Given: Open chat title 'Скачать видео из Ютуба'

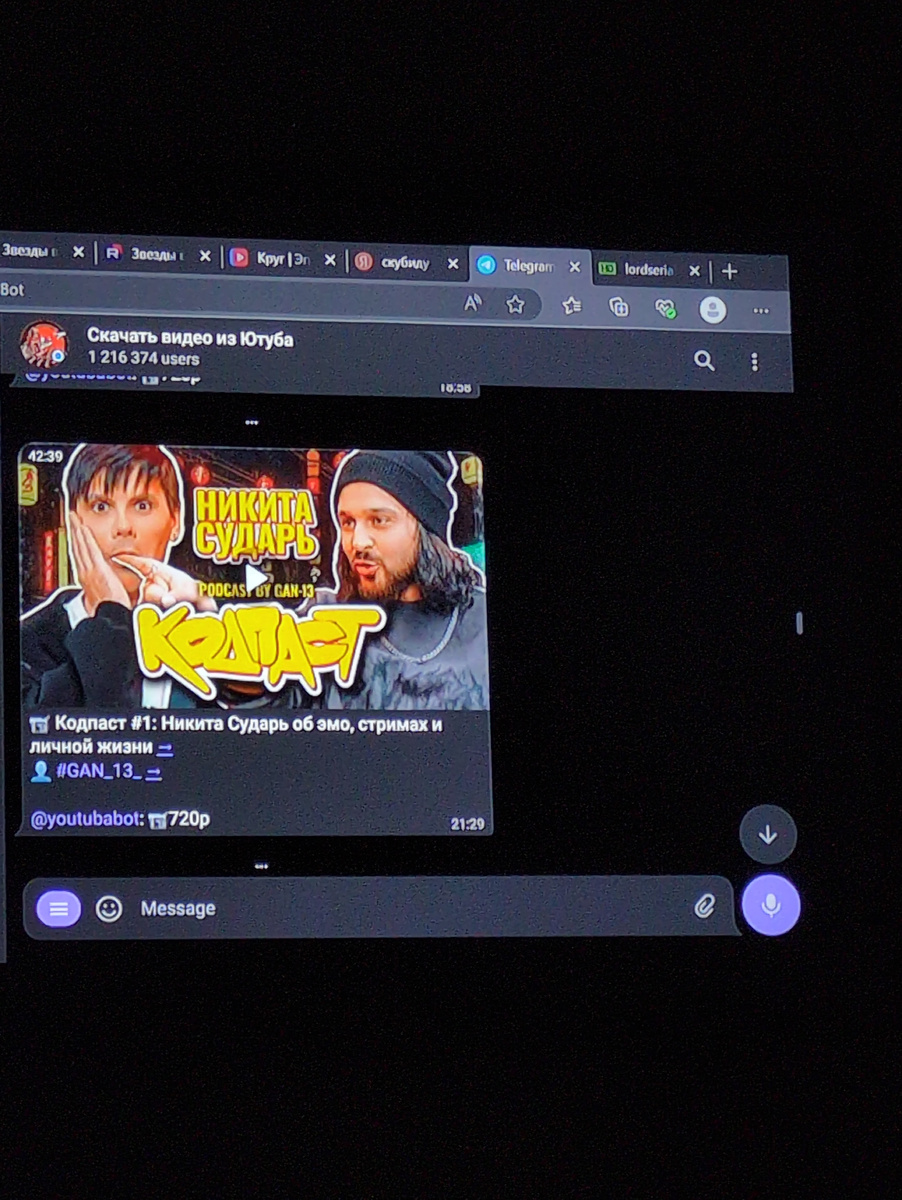Looking at the screenshot, I should (x=190, y=339).
